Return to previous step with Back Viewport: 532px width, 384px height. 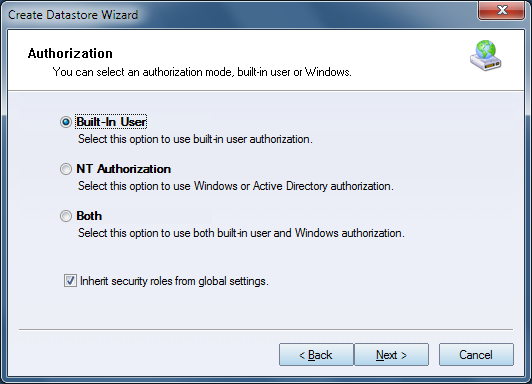(x=316, y=354)
